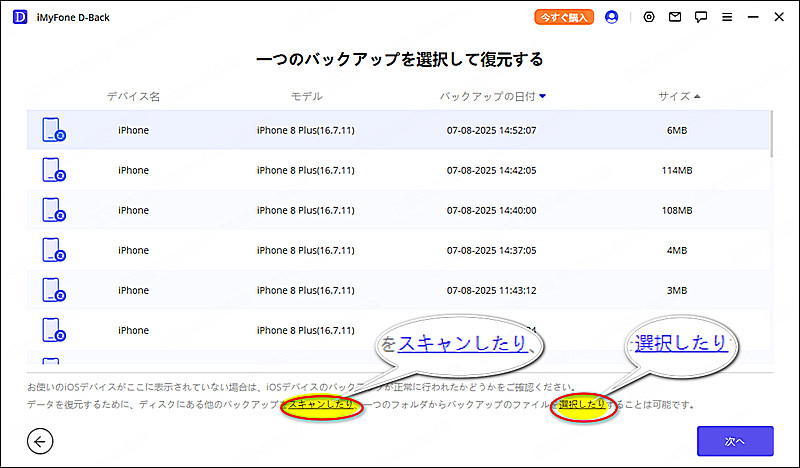Select backup dated 07-08-2025 14:37:05
Screen dimensions: 800x468
coord(491,250)
